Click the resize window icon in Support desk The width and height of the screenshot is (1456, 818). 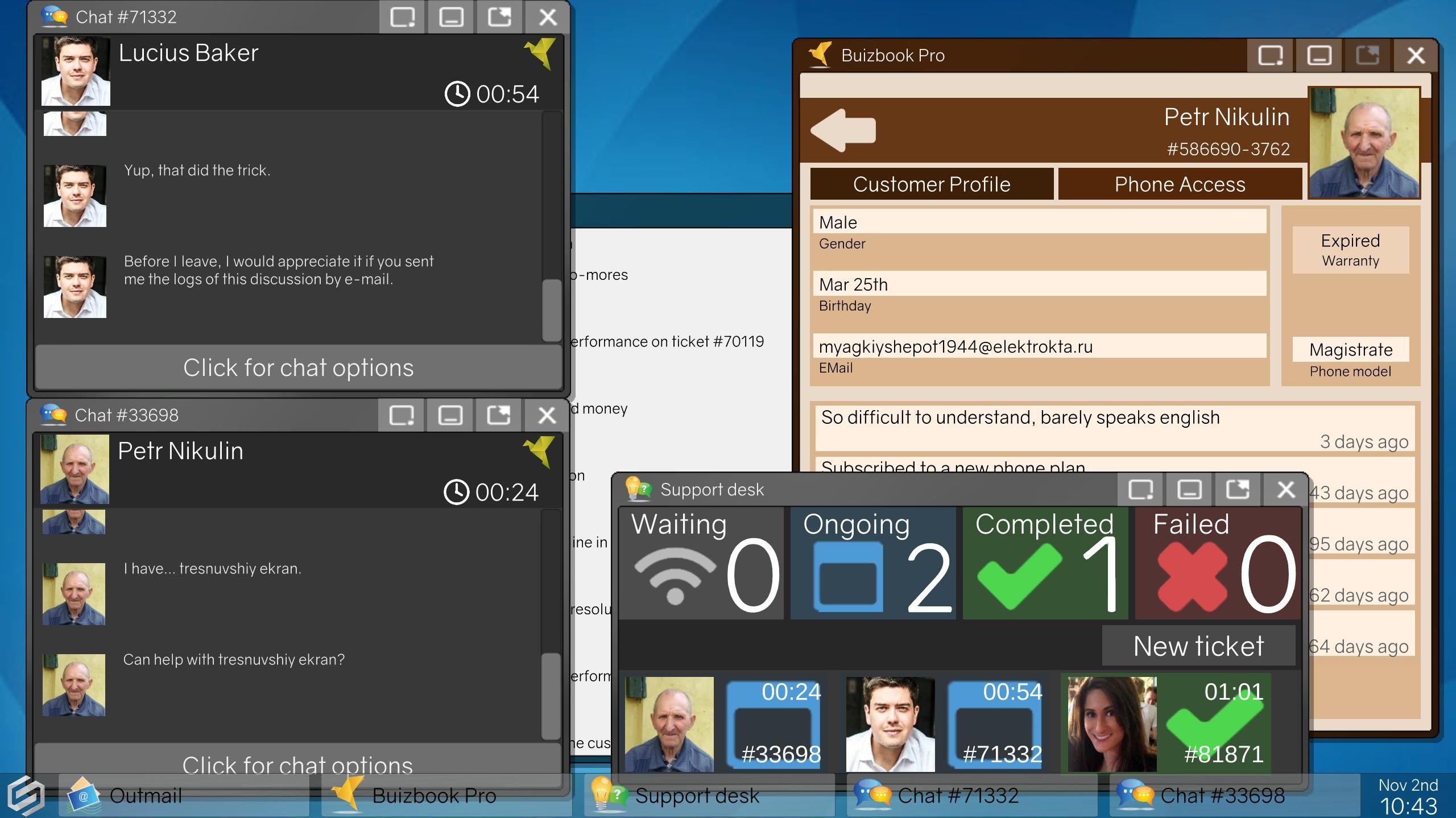click(1140, 489)
